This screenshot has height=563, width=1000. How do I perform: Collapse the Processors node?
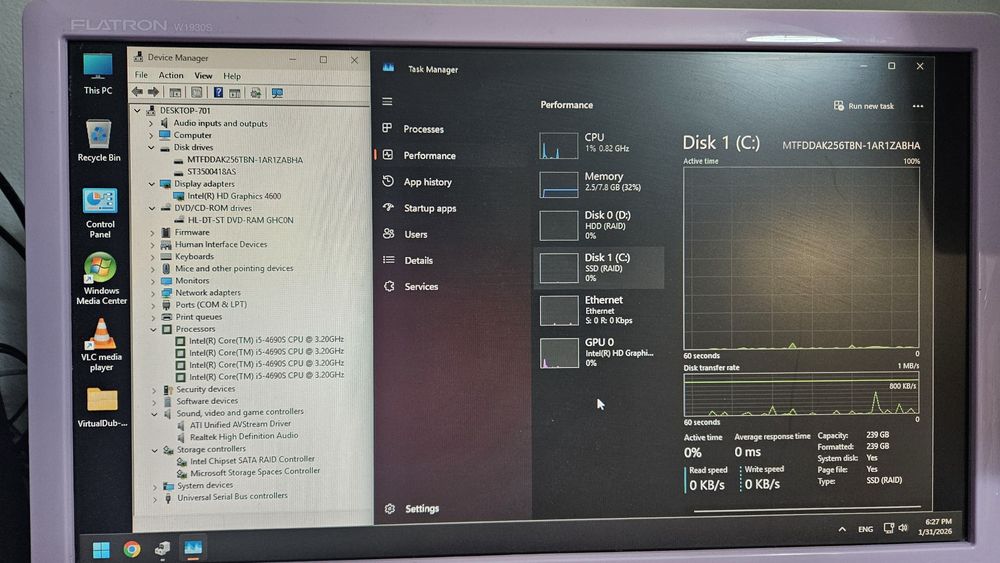154,330
